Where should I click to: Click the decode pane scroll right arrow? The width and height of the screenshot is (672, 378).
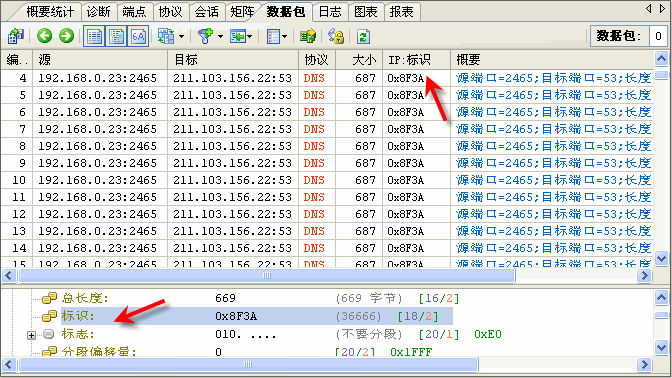[644, 365]
